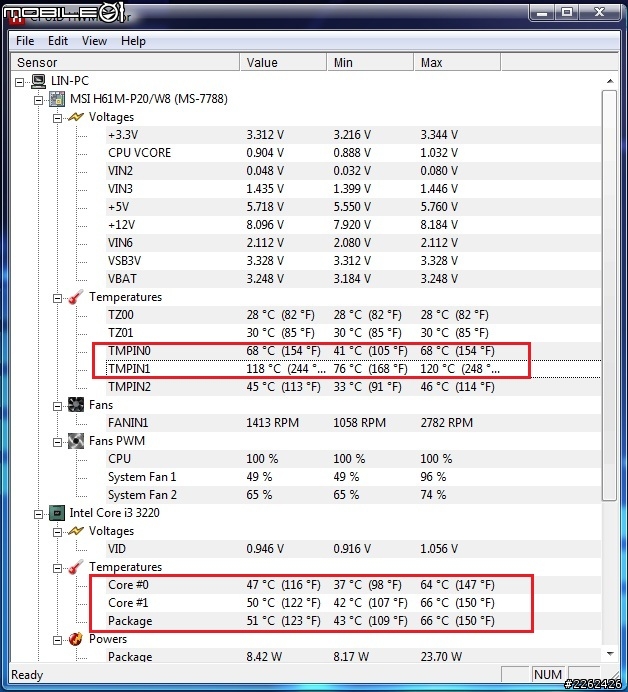Image resolution: width=628 pixels, height=692 pixels.
Task: Select the VBAT row
Action: coord(353,279)
